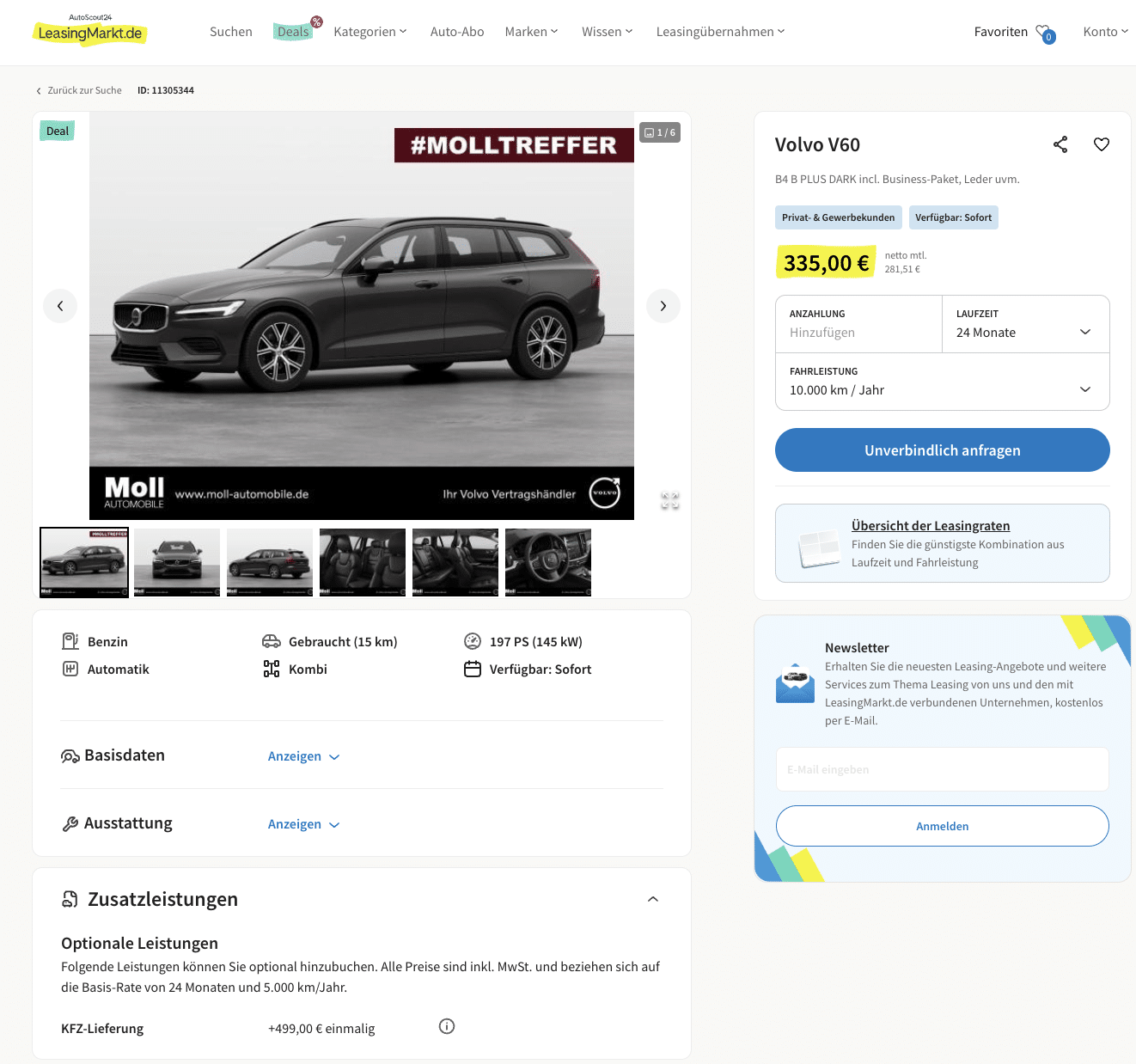Viewport: 1136px width, 1064px height.
Task: Click the Anzahlung Hinzufügen field
Action: pos(859,324)
